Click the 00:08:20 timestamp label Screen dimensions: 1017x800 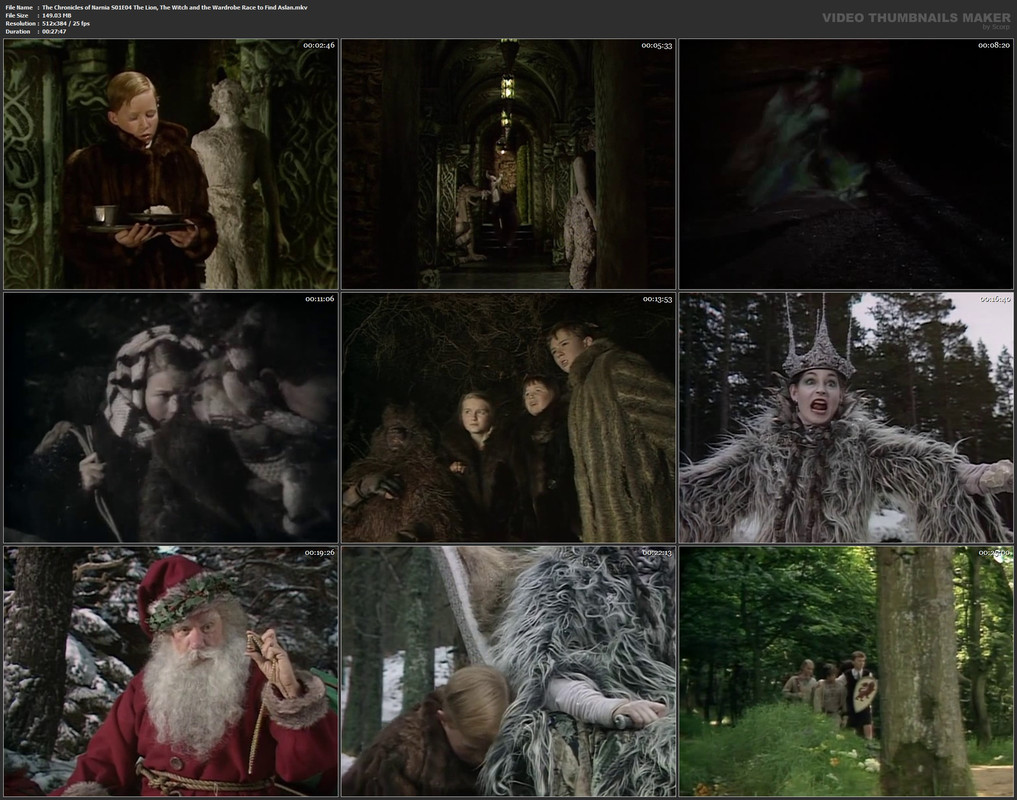coord(994,45)
